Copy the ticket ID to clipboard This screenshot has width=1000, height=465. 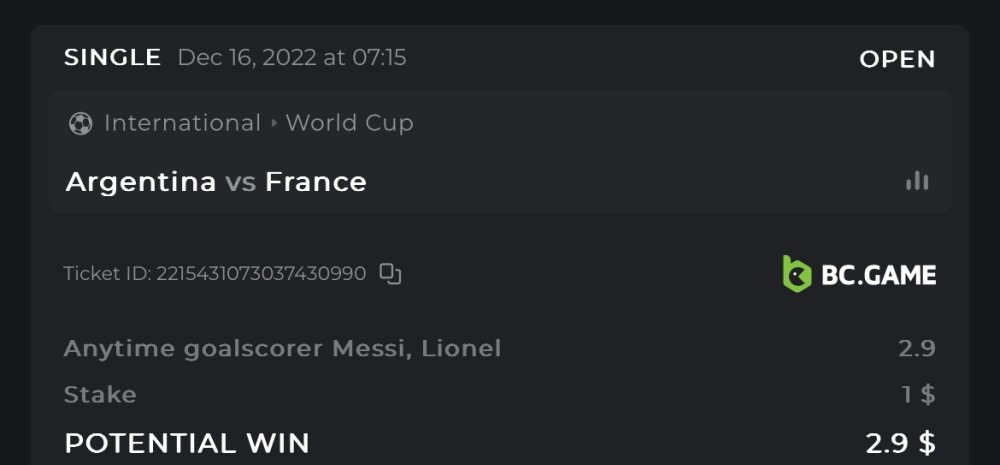[390, 273]
